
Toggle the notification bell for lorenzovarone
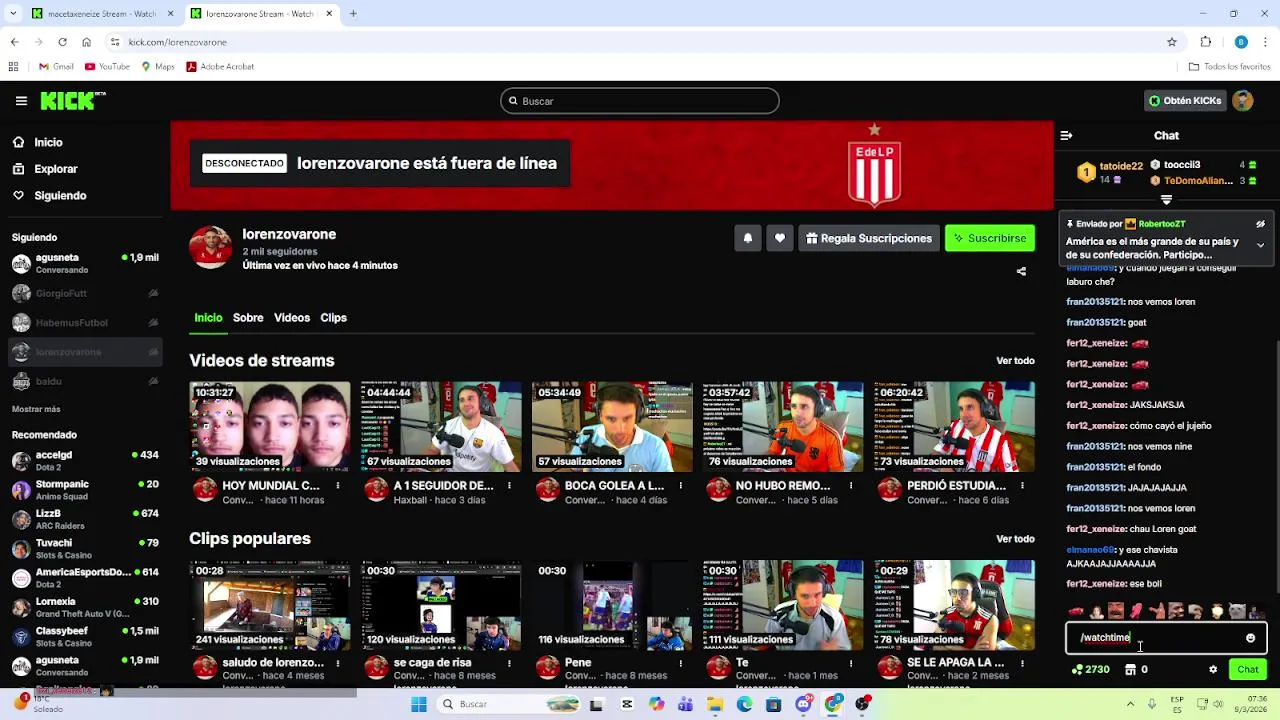[x=747, y=238]
